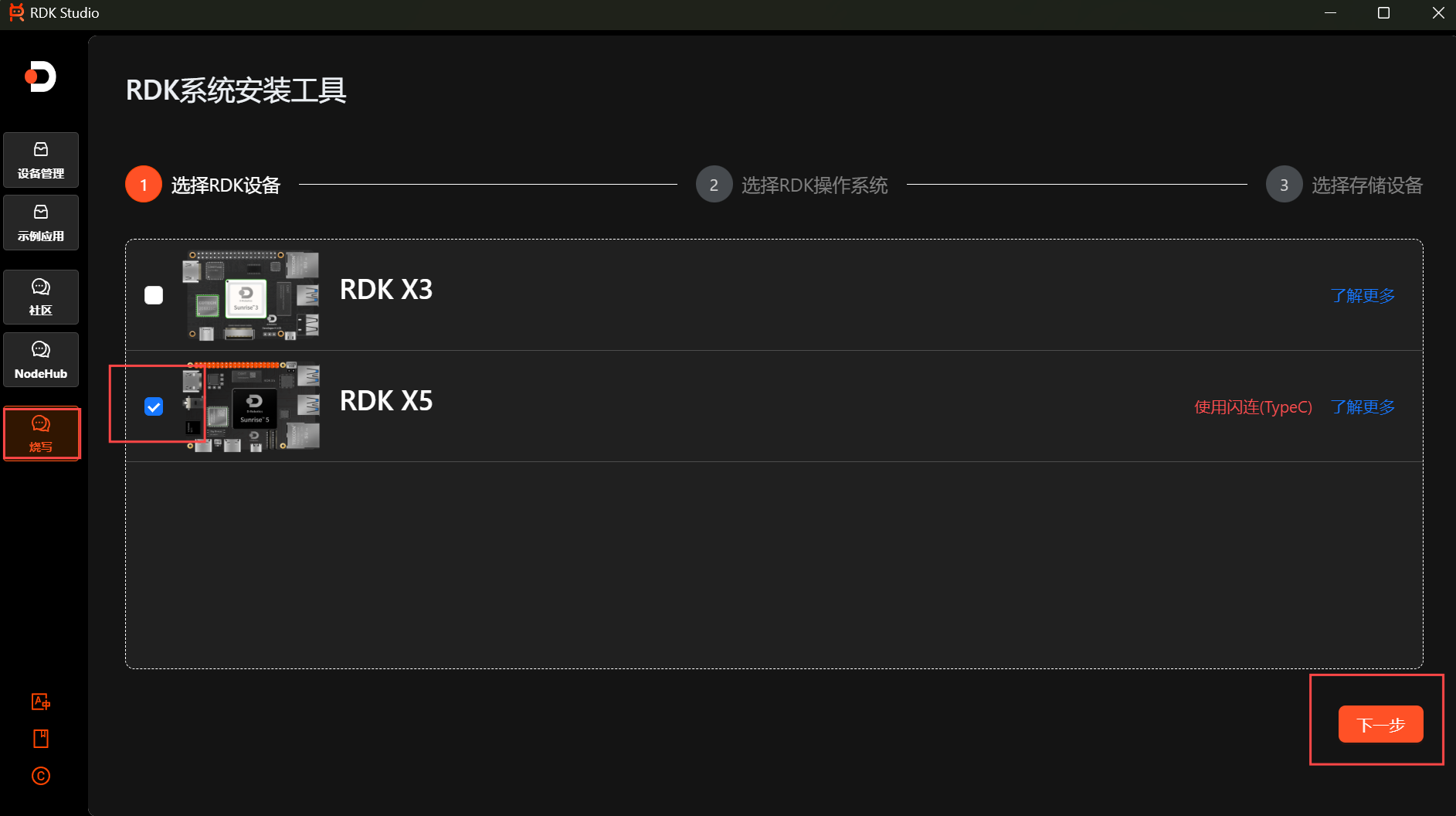Open the 设备管理 panel
The height and width of the screenshot is (816, 1456).
(x=40, y=159)
